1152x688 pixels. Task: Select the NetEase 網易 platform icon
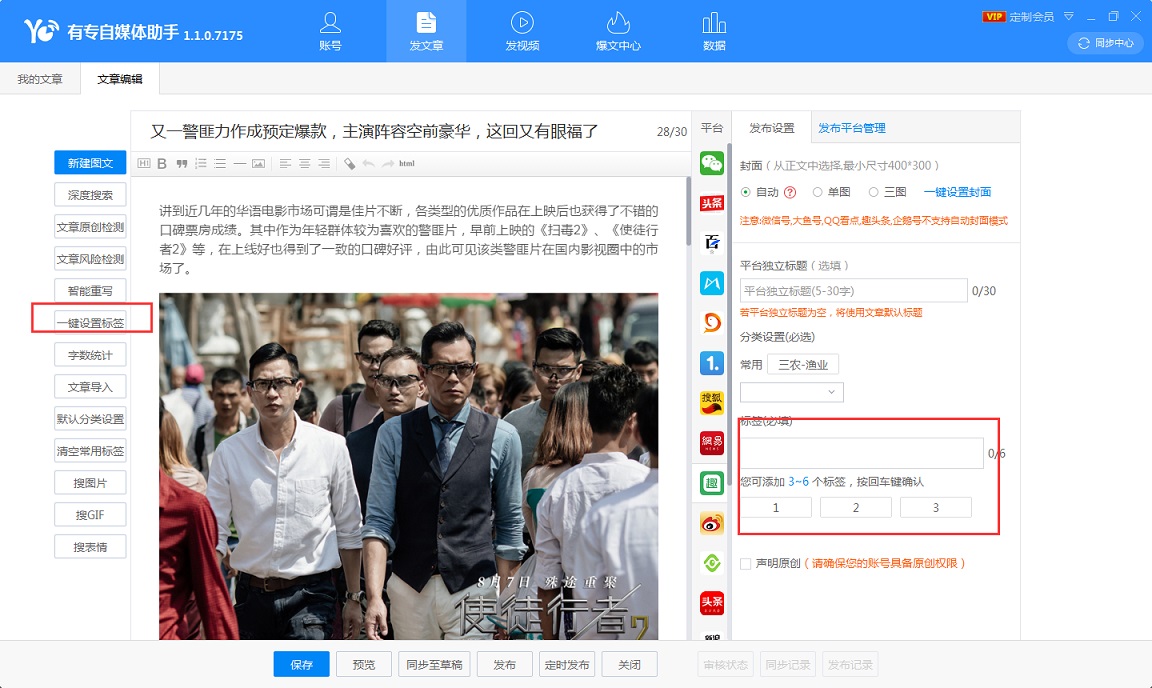pyautogui.click(x=712, y=443)
